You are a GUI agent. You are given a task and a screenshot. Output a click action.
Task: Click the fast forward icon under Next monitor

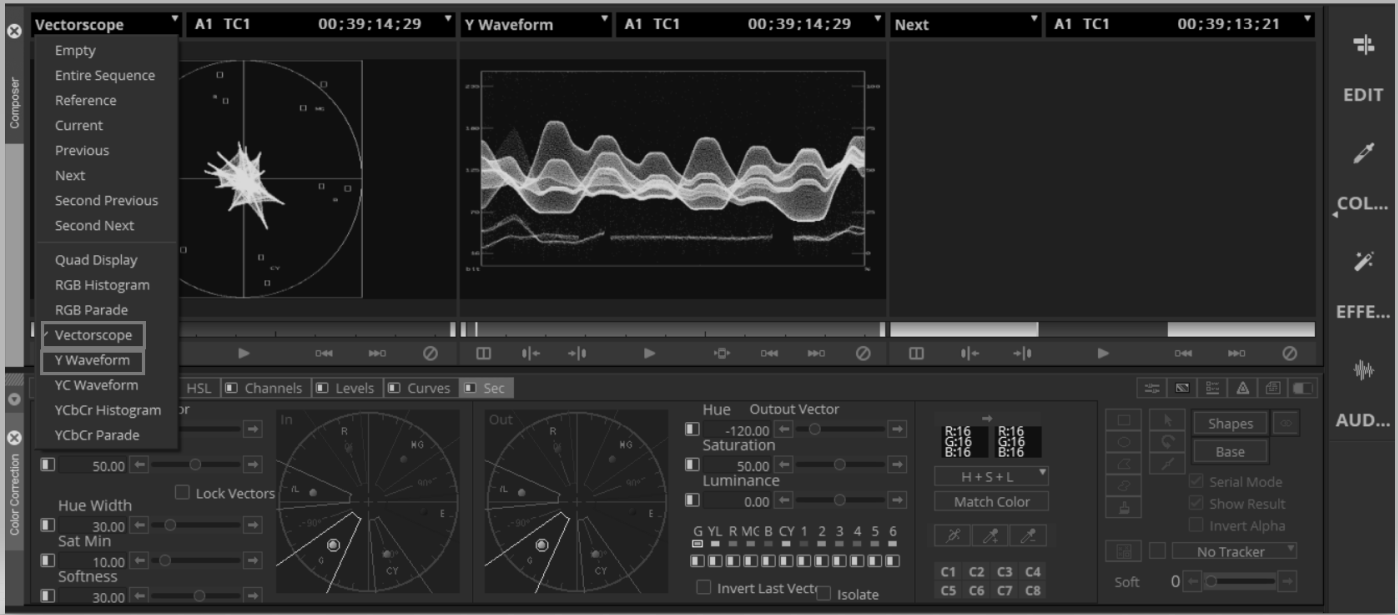1237,353
